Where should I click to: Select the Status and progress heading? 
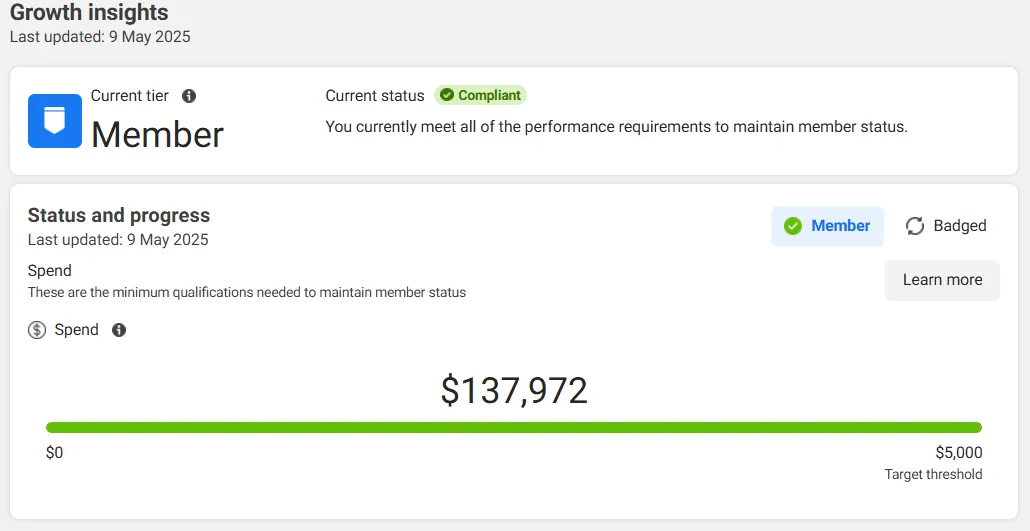(119, 215)
